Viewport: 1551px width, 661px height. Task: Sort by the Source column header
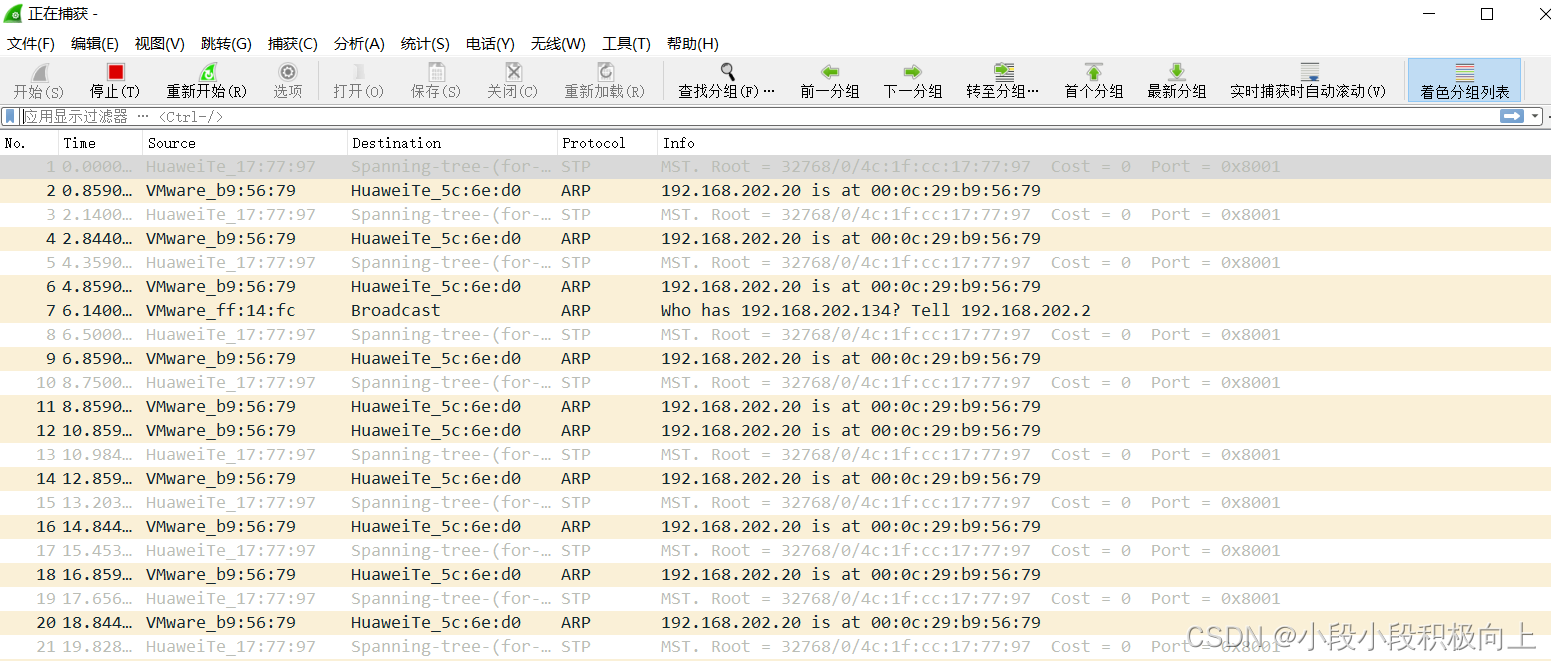[x=245, y=143]
